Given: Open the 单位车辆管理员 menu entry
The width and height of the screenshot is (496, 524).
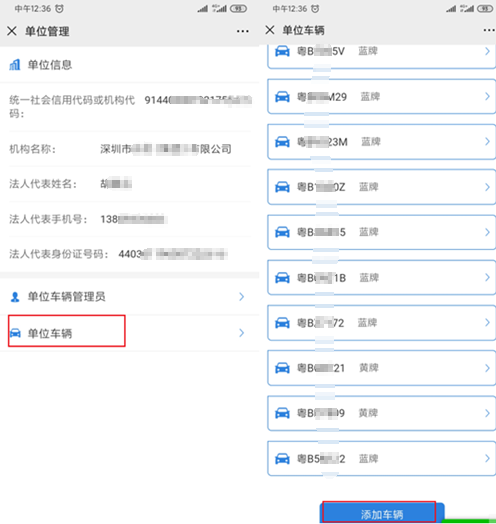Looking at the screenshot, I should click(130, 297).
